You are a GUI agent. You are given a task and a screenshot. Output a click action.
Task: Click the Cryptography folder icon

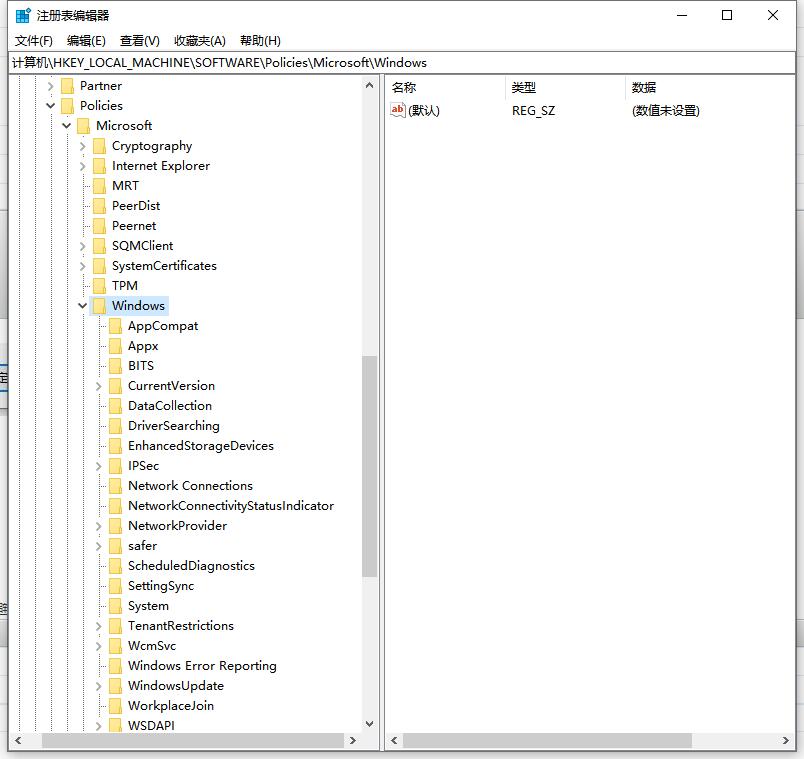(99, 146)
